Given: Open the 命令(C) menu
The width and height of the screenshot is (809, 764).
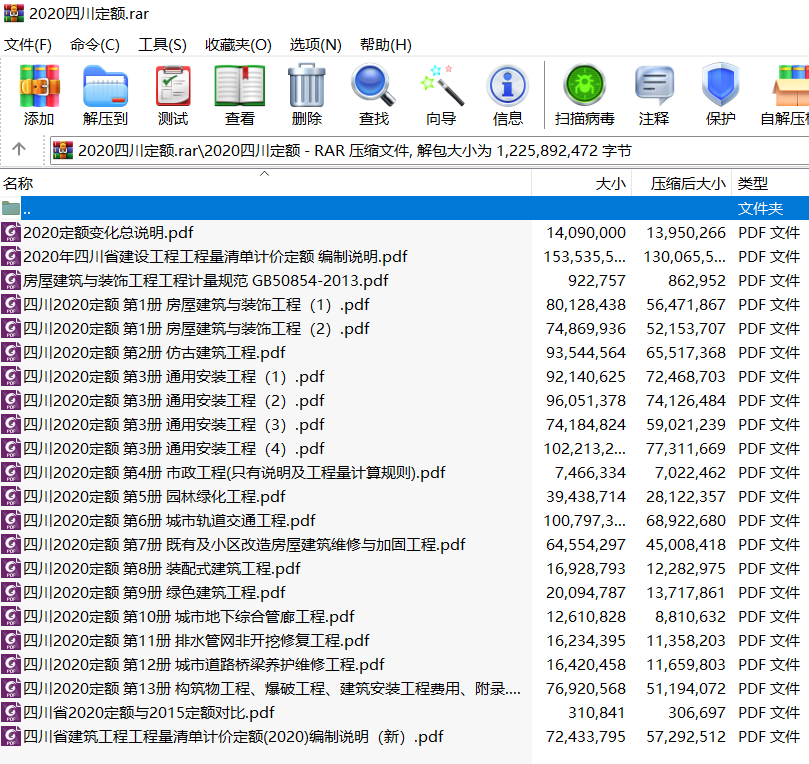Looking at the screenshot, I should tap(95, 45).
